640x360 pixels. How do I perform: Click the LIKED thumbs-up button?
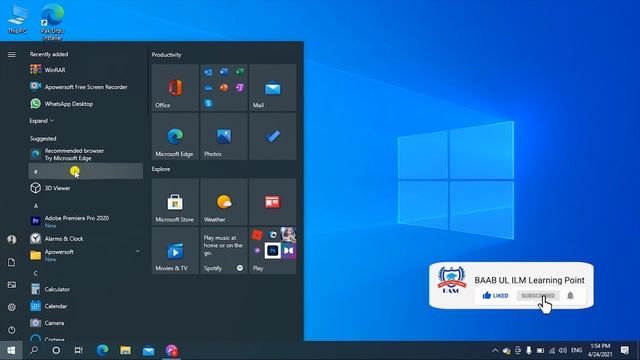tap(495, 295)
